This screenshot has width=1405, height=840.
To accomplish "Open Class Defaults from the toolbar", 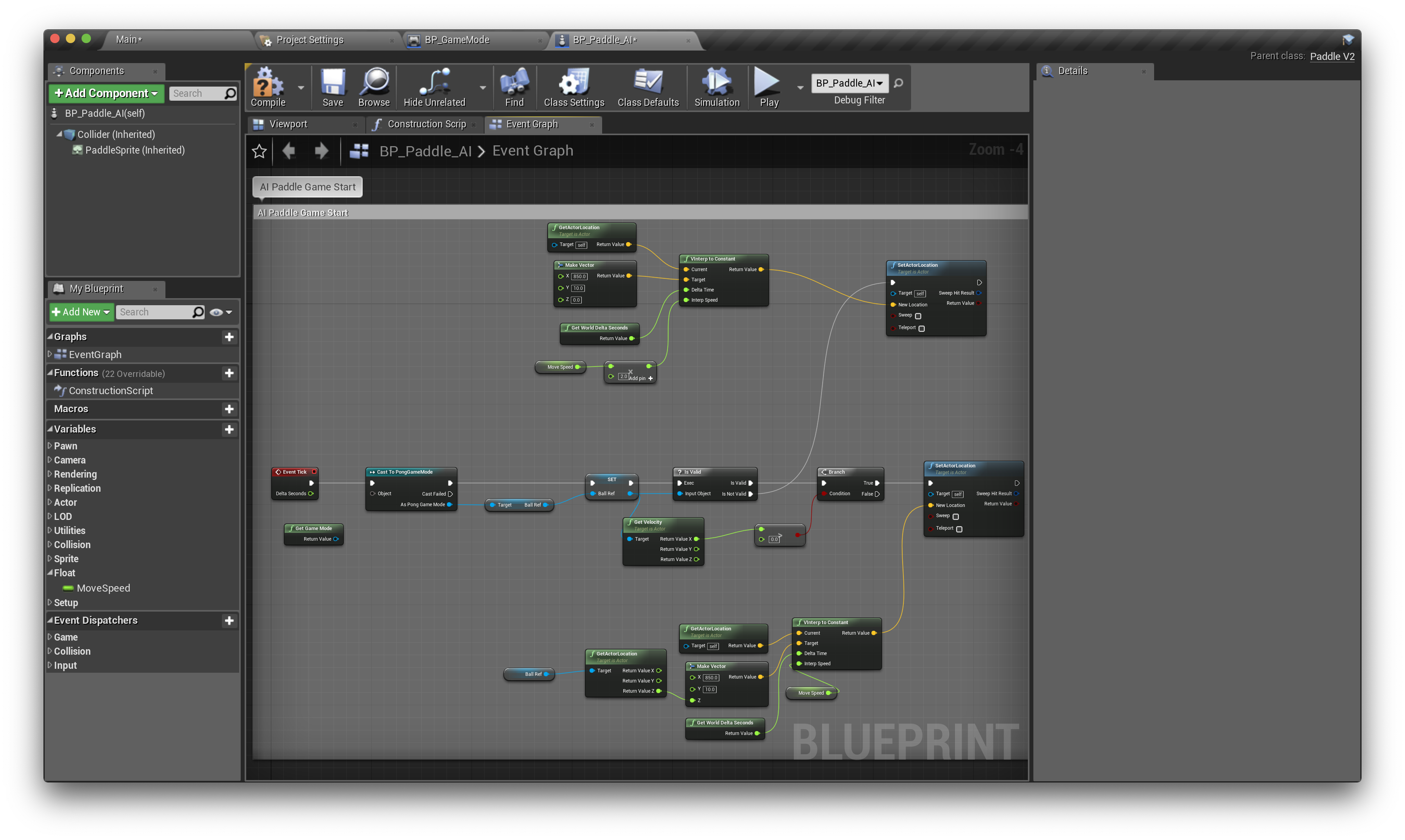I will [648, 83].
